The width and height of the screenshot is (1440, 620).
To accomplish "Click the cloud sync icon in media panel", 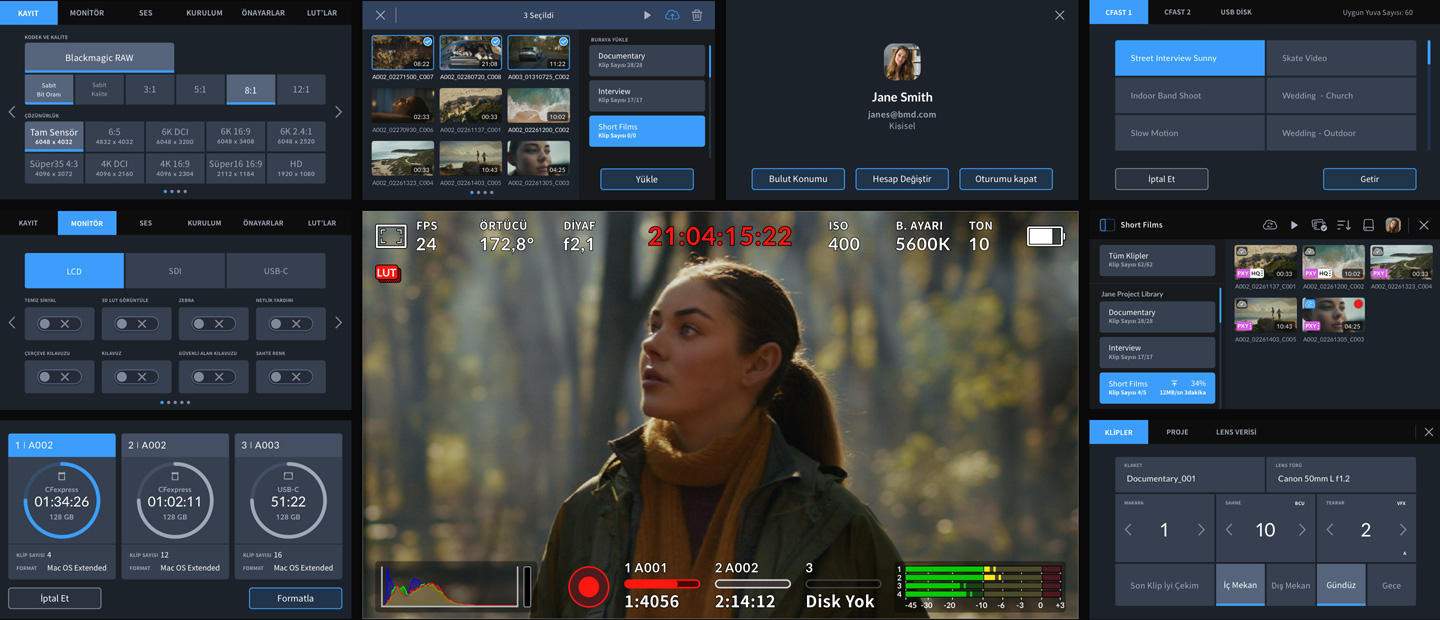I will pos(1270,225).
